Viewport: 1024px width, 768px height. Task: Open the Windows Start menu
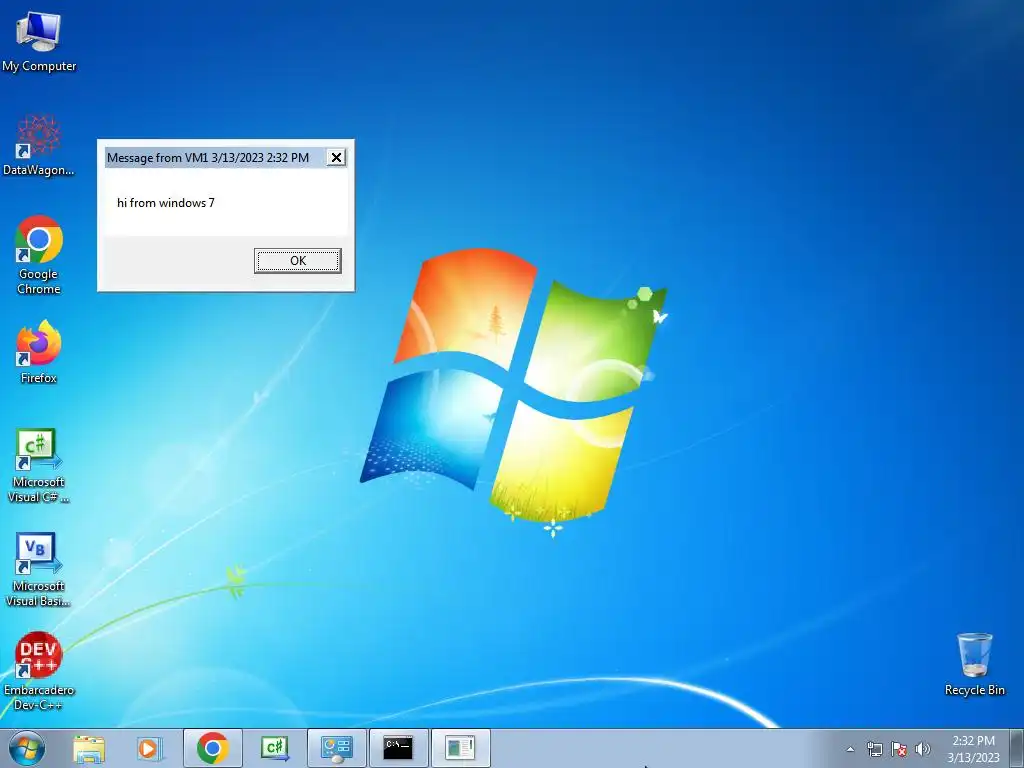point(27,748)
